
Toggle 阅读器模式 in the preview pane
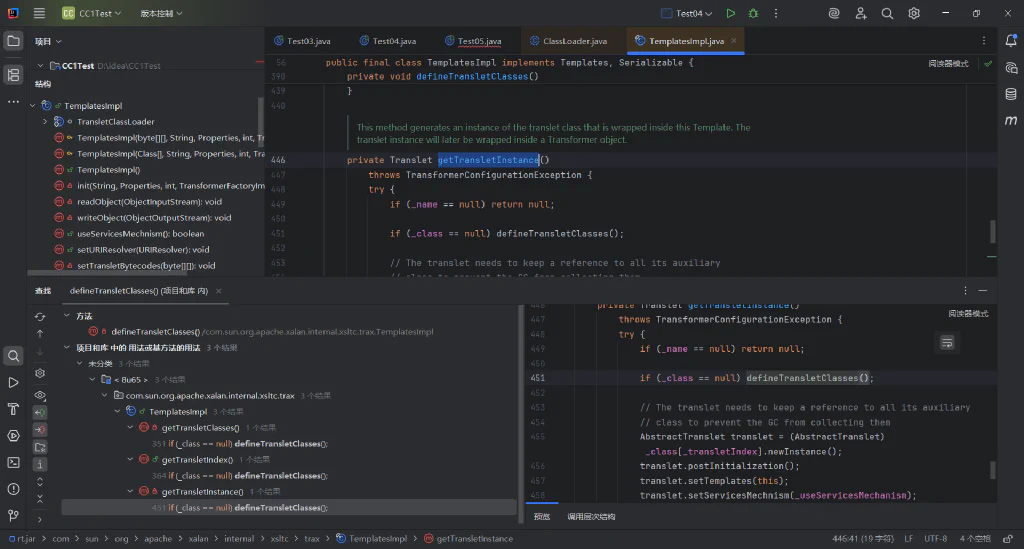click(x=968, y=314)
